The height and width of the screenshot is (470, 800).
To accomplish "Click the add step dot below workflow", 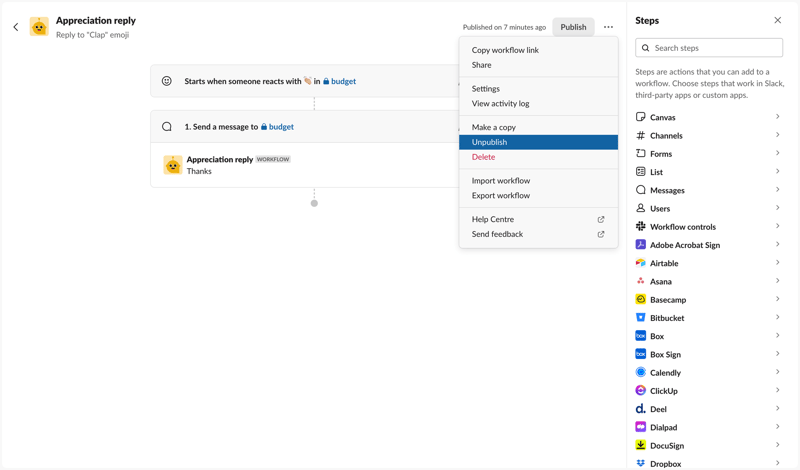I will point(314,203).
